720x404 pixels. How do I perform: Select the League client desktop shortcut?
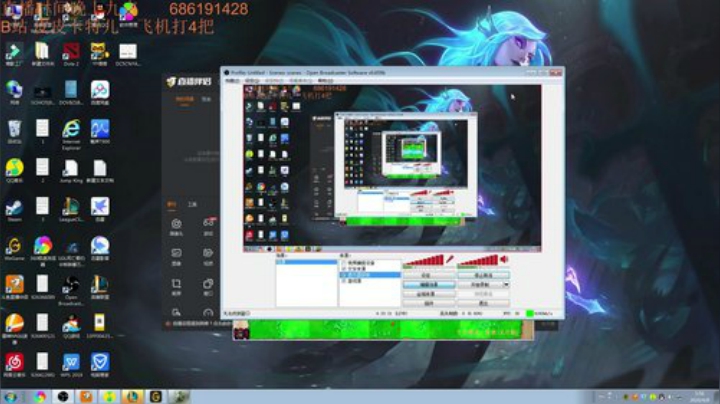point(71,209)
